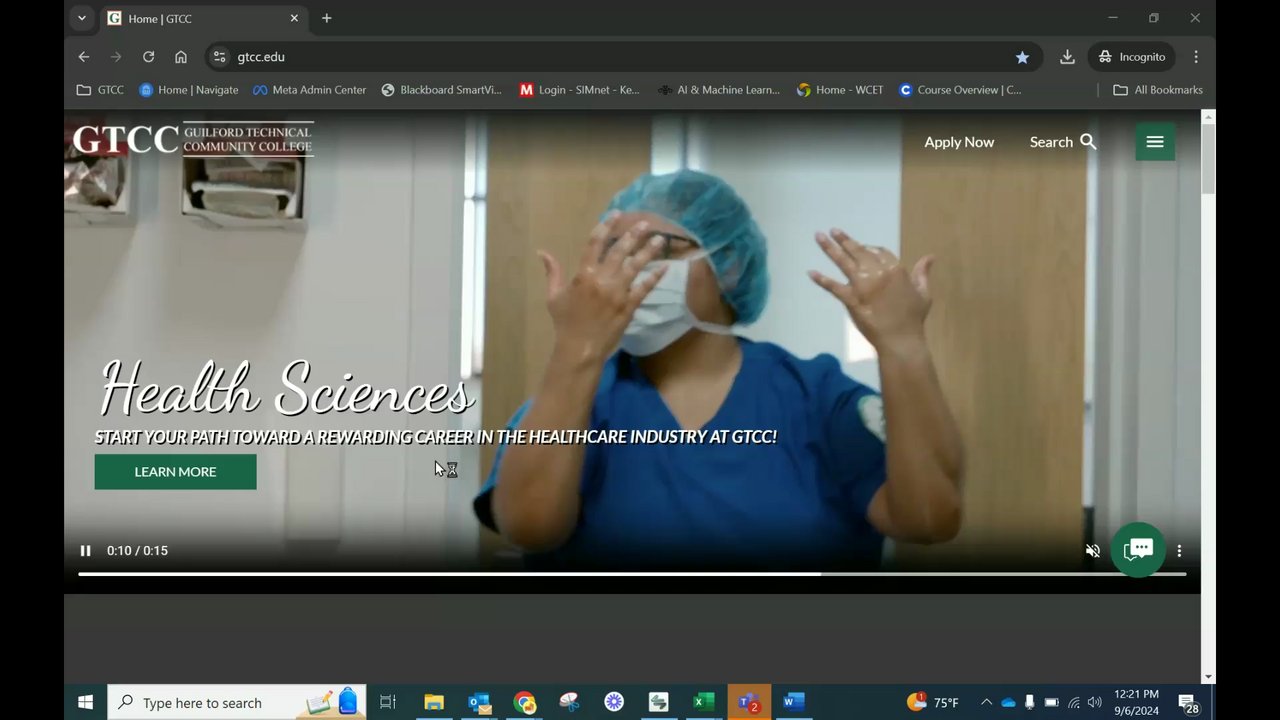The width and height of the screenshot is (1280, 720).
Task: Open Outlook from the taskbar
Action: (479, 702)
